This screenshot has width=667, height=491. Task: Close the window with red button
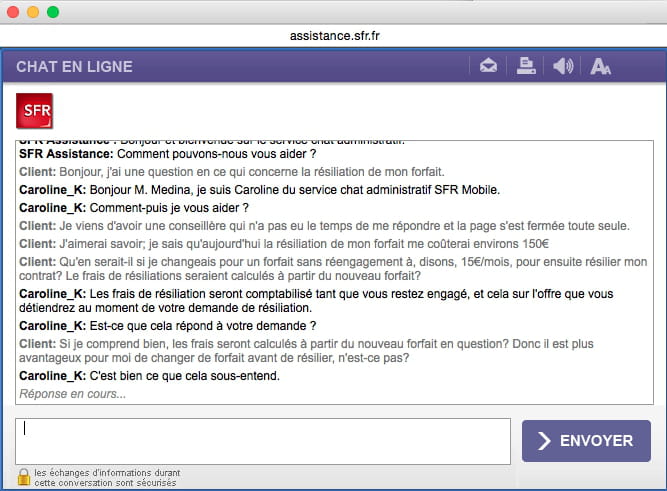(13, 12)
